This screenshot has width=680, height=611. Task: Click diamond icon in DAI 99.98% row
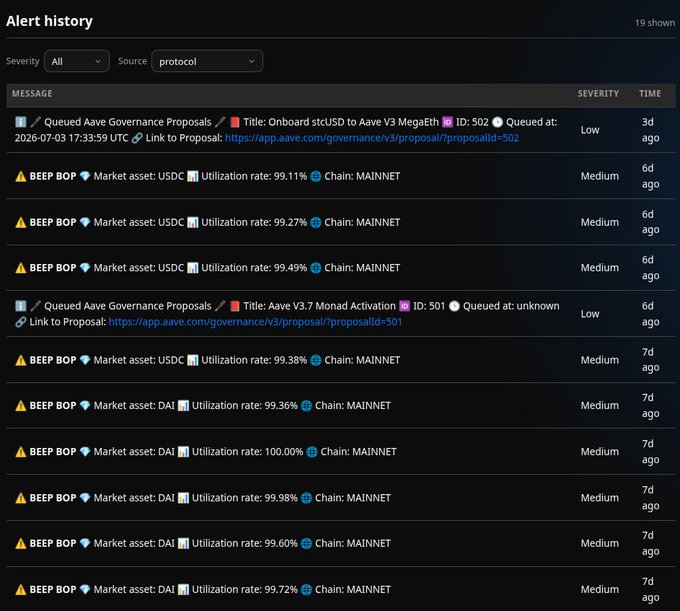tap(85, 497)
